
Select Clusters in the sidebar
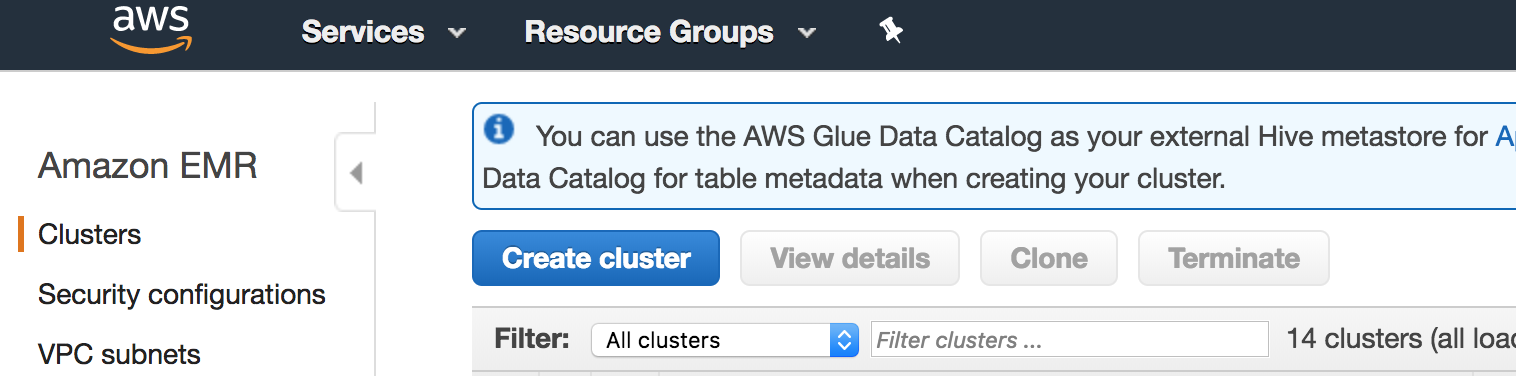coord(90,234)
